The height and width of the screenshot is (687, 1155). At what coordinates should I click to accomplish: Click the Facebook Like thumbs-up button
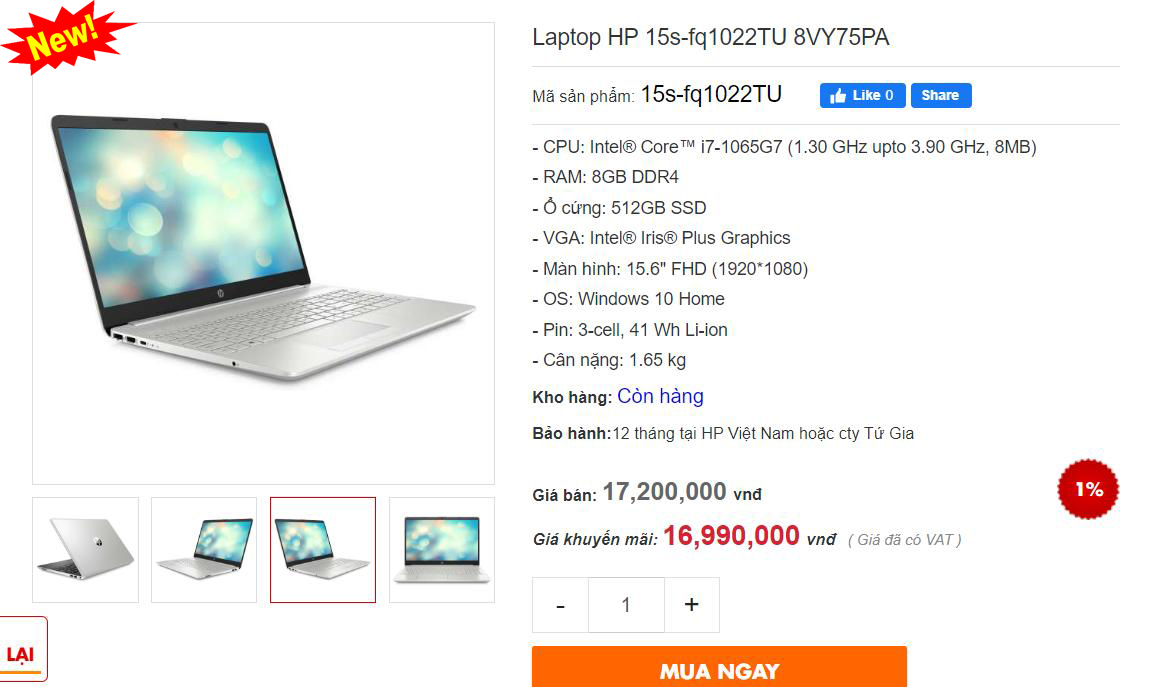tap(862, 95)
